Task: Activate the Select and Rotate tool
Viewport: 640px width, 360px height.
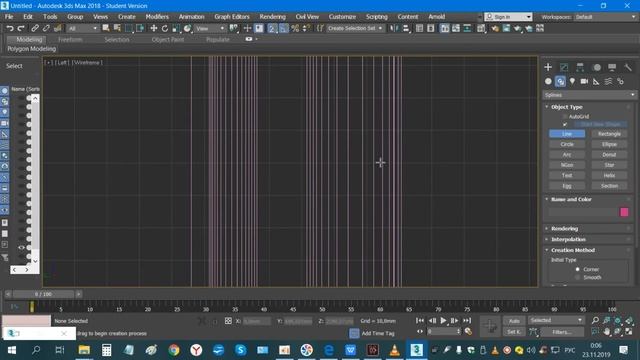Action: coord(165,28)
